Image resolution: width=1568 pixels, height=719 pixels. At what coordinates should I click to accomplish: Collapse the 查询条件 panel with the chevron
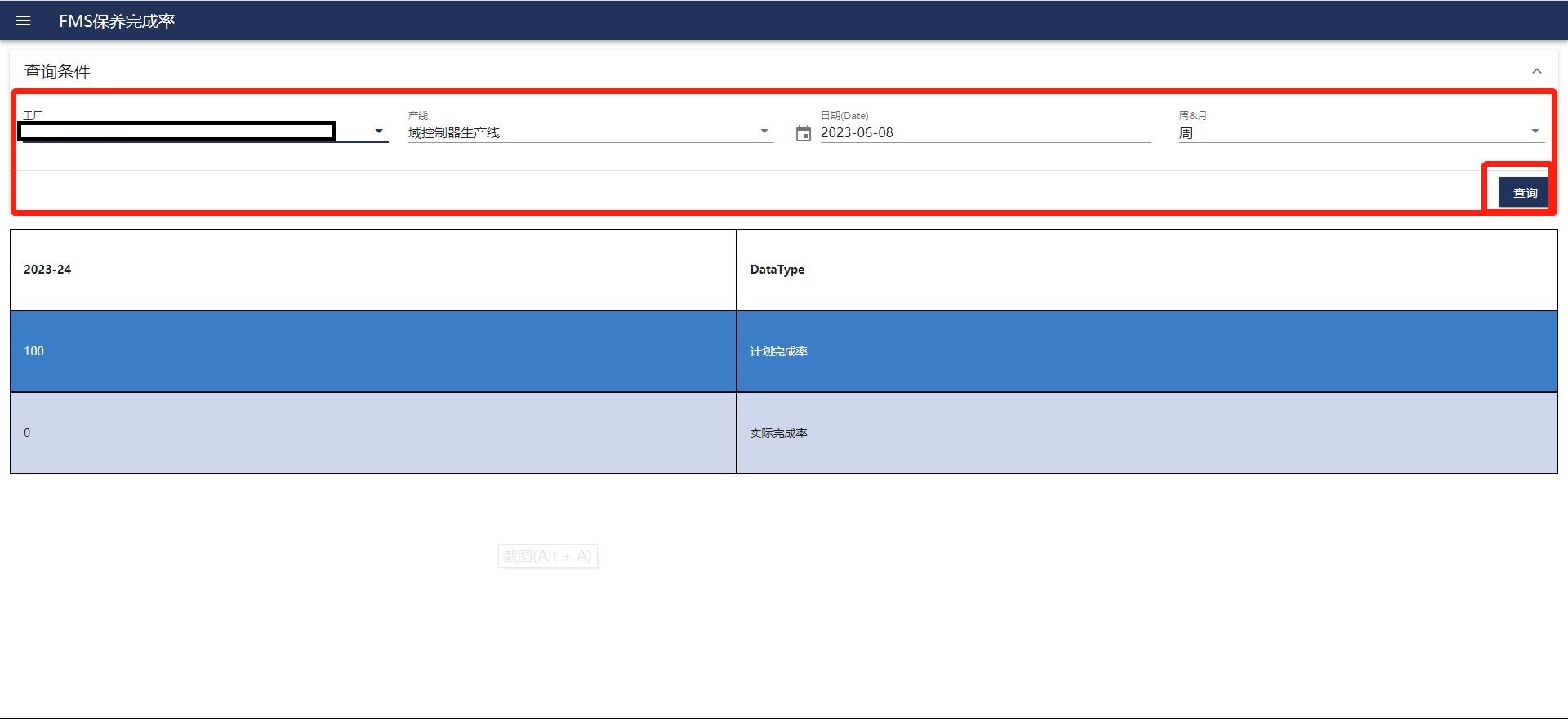coord(1537,71)
